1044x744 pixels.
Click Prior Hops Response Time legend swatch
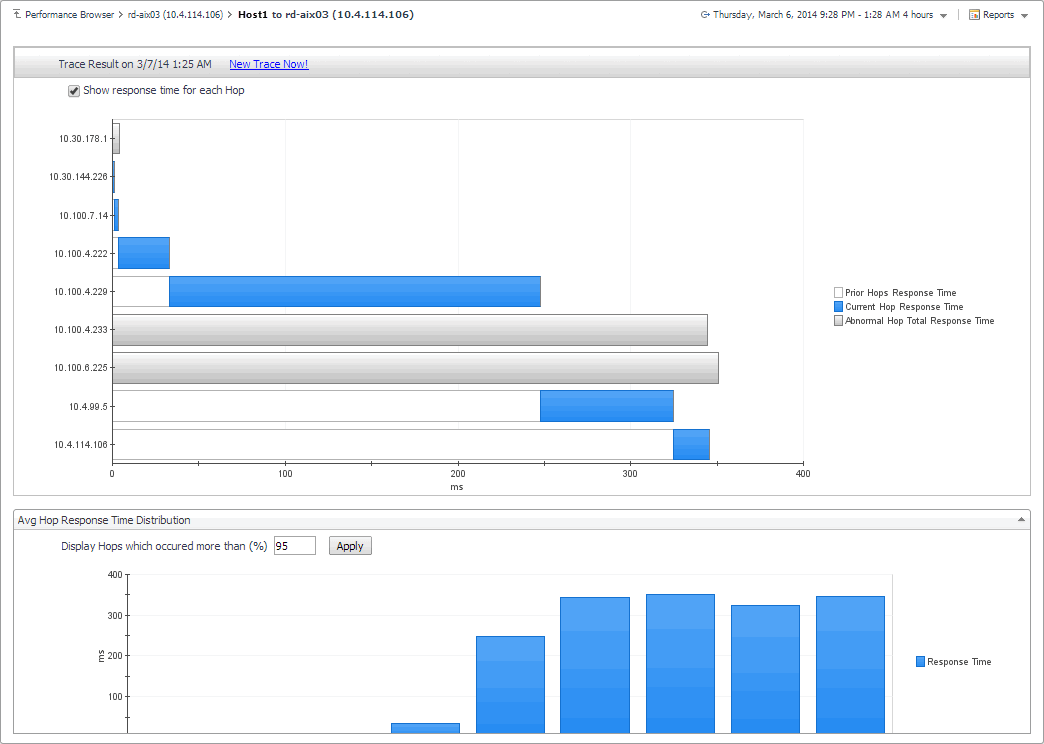pos(838,293)
